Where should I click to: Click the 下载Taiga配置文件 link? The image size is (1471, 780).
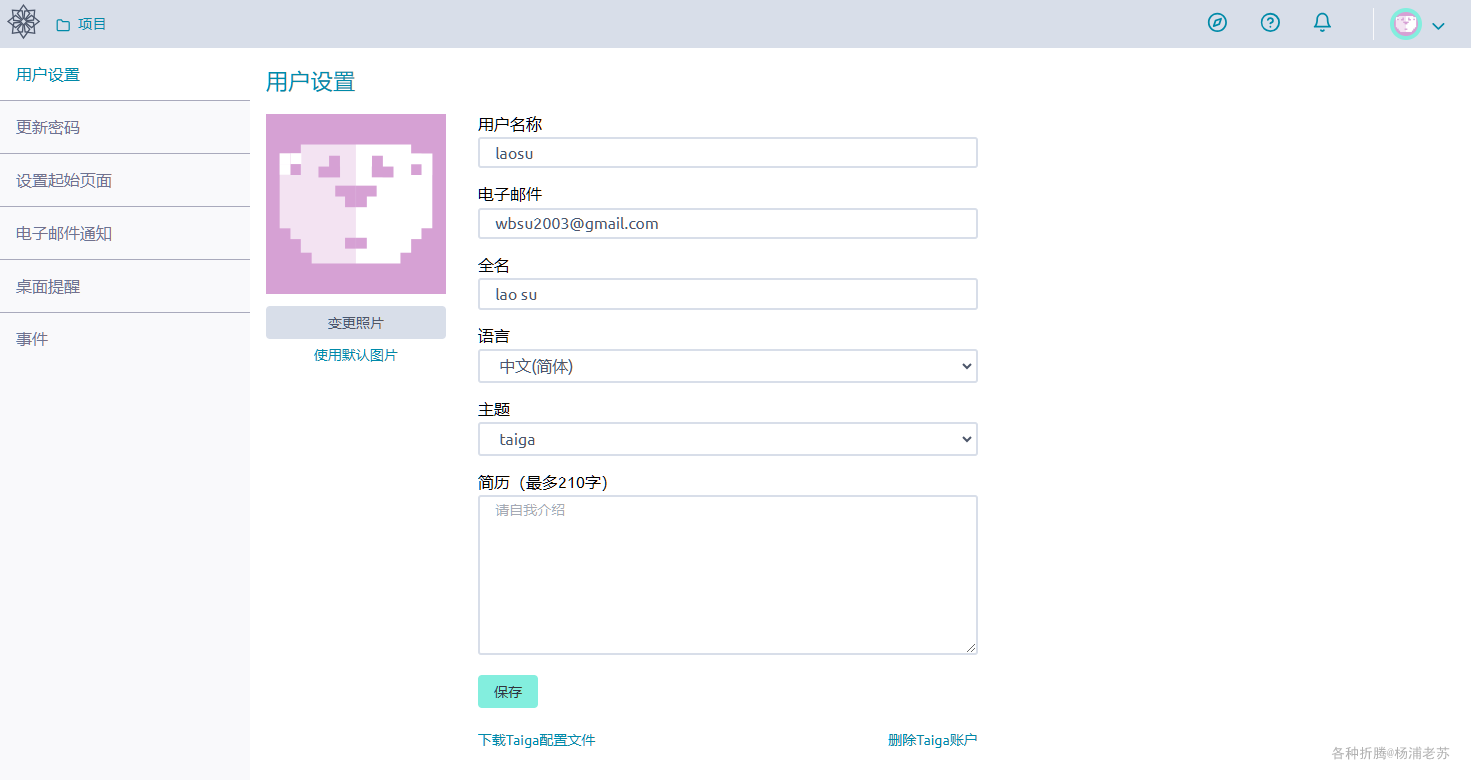(x=536, y=740)
